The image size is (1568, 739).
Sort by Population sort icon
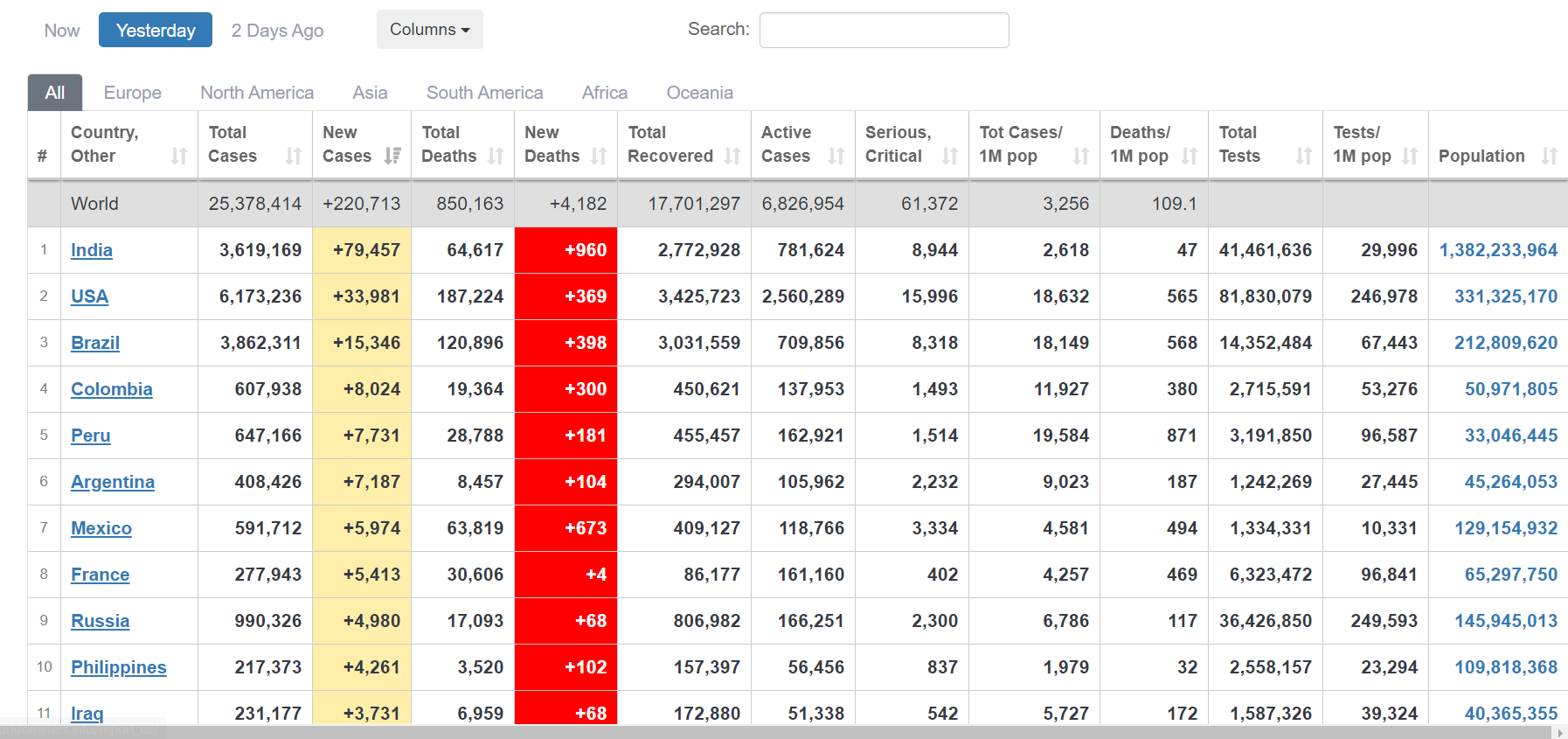(x=1550, y=156)
